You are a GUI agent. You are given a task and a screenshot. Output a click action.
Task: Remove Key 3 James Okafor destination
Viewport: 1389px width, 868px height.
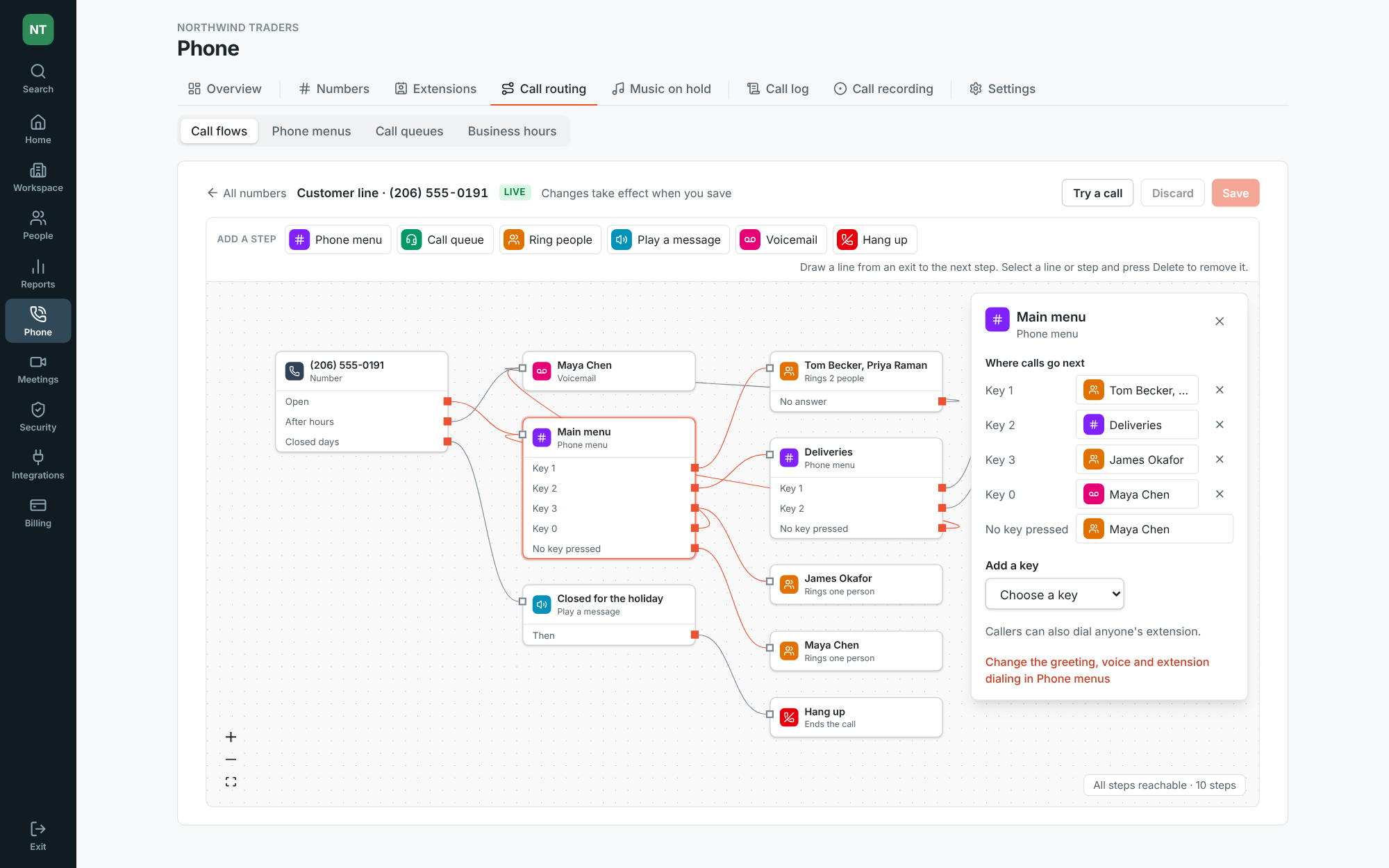(1220, 460)
